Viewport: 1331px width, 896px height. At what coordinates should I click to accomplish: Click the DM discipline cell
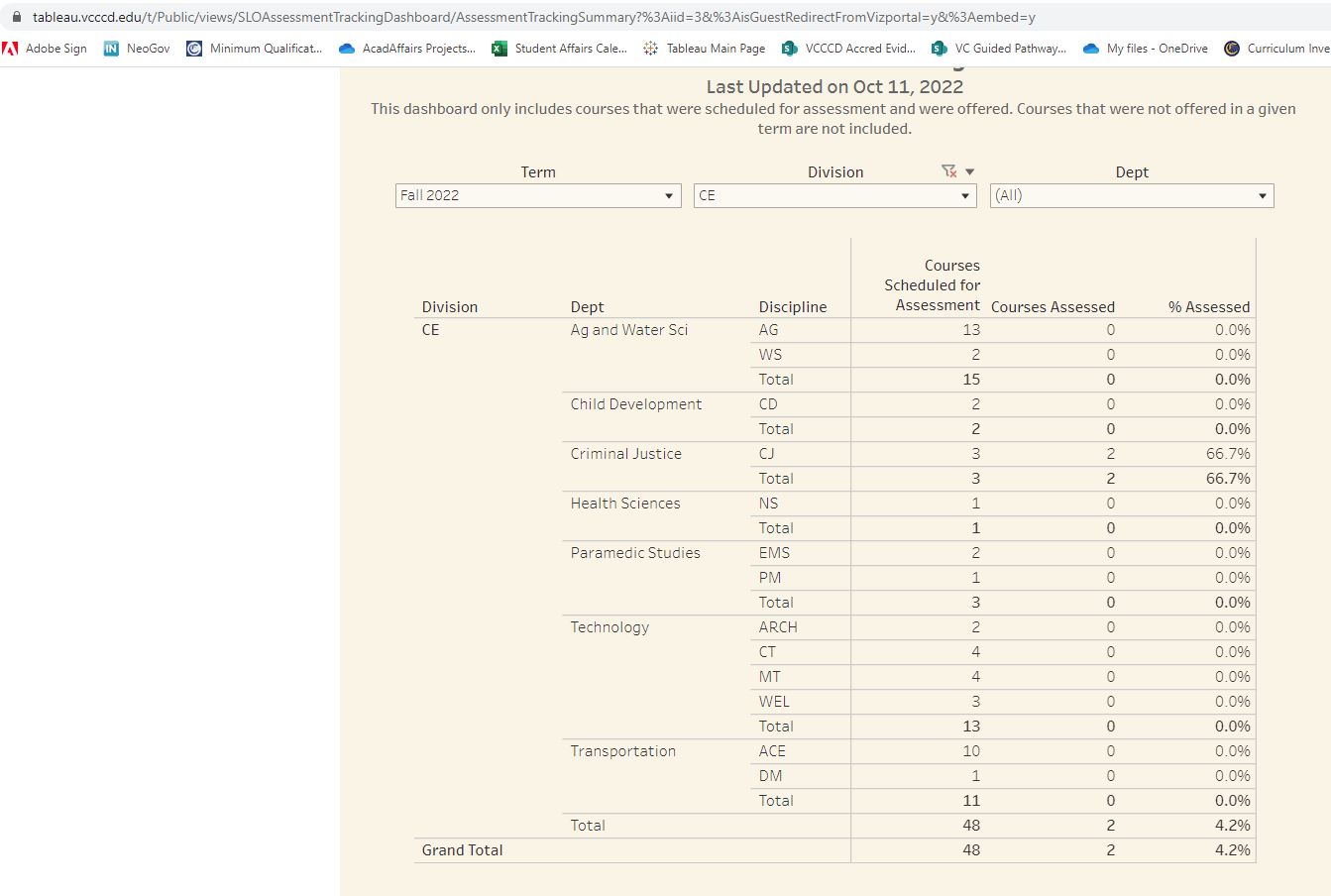point(770,776)
